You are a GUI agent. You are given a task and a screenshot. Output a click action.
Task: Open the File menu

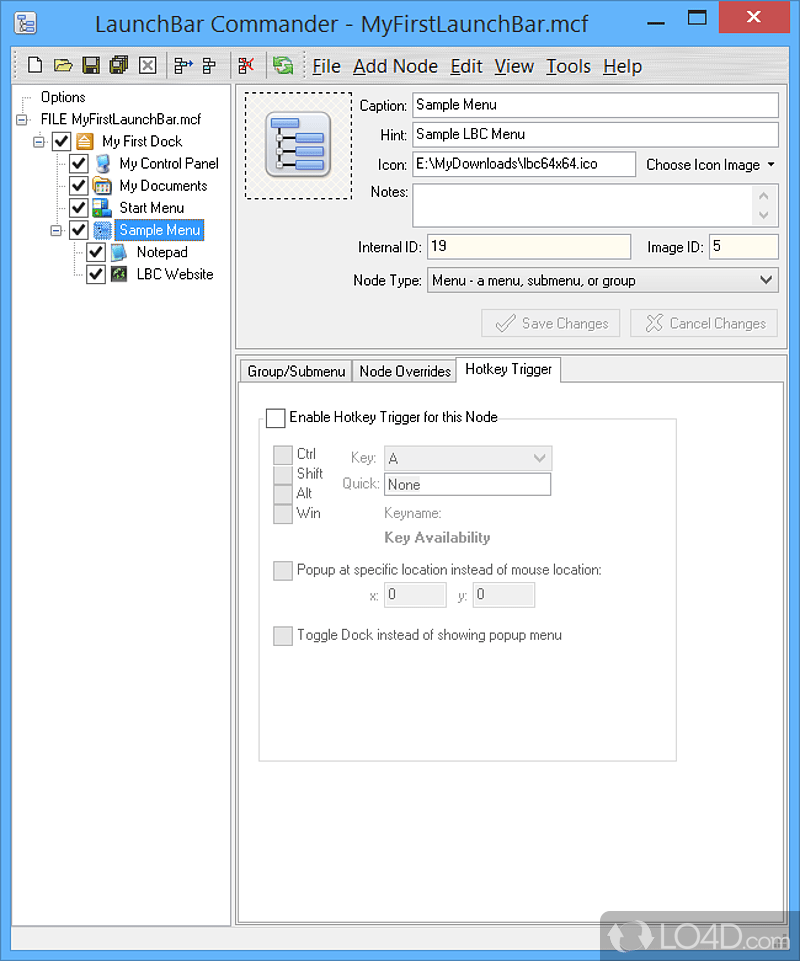coord(326,66)
